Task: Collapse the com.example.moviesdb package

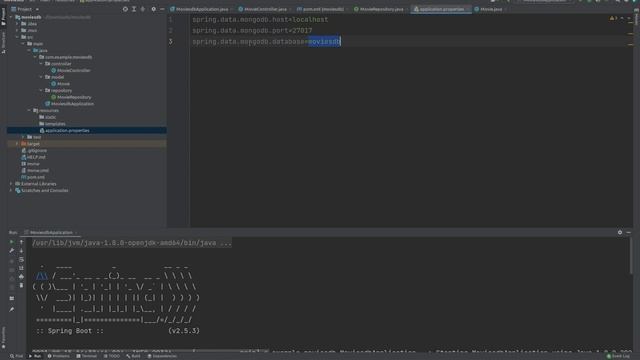Action: click(35, 57)
